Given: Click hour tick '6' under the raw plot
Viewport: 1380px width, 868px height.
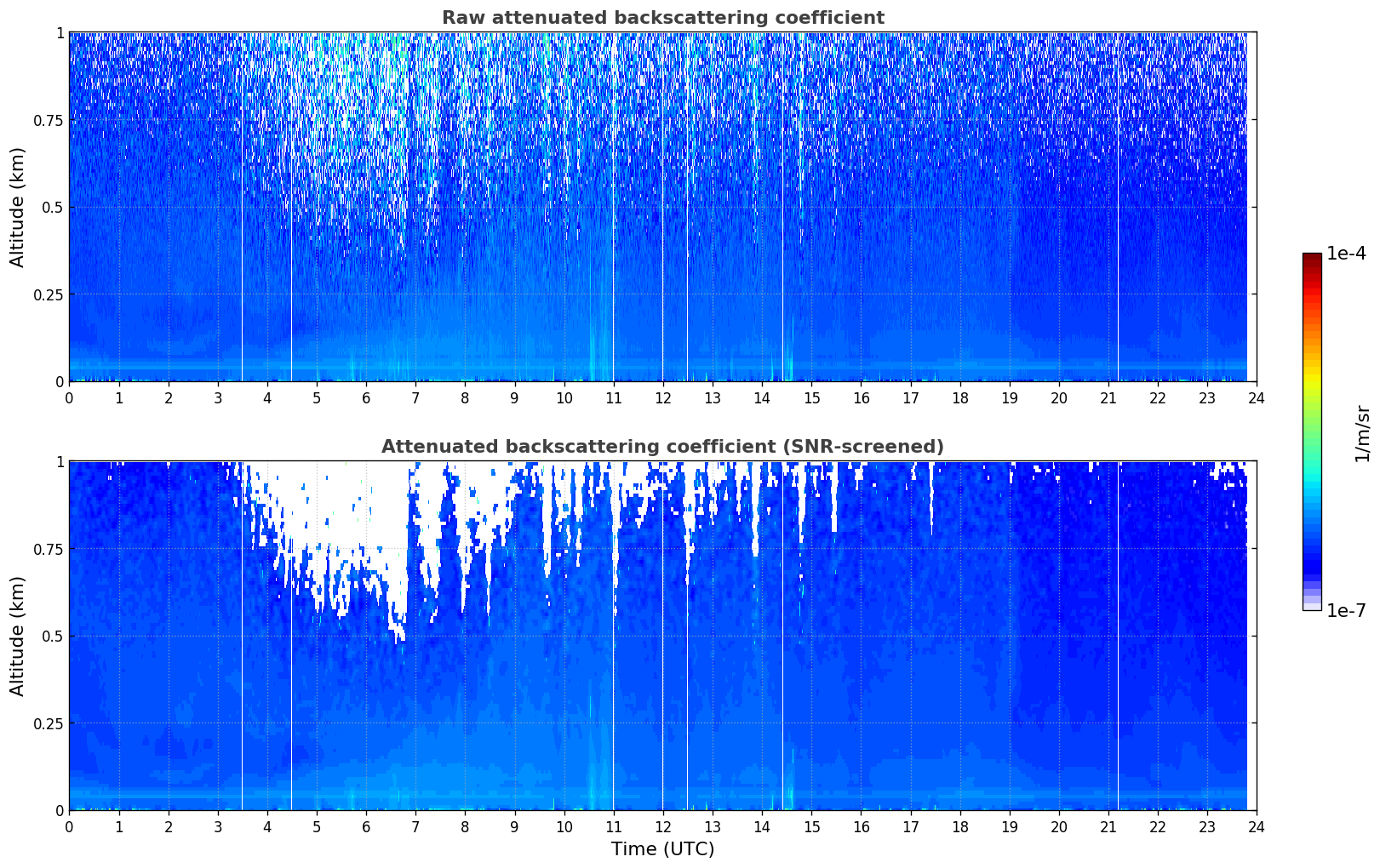Looking at the screenshot, I should tap(366, 397).
